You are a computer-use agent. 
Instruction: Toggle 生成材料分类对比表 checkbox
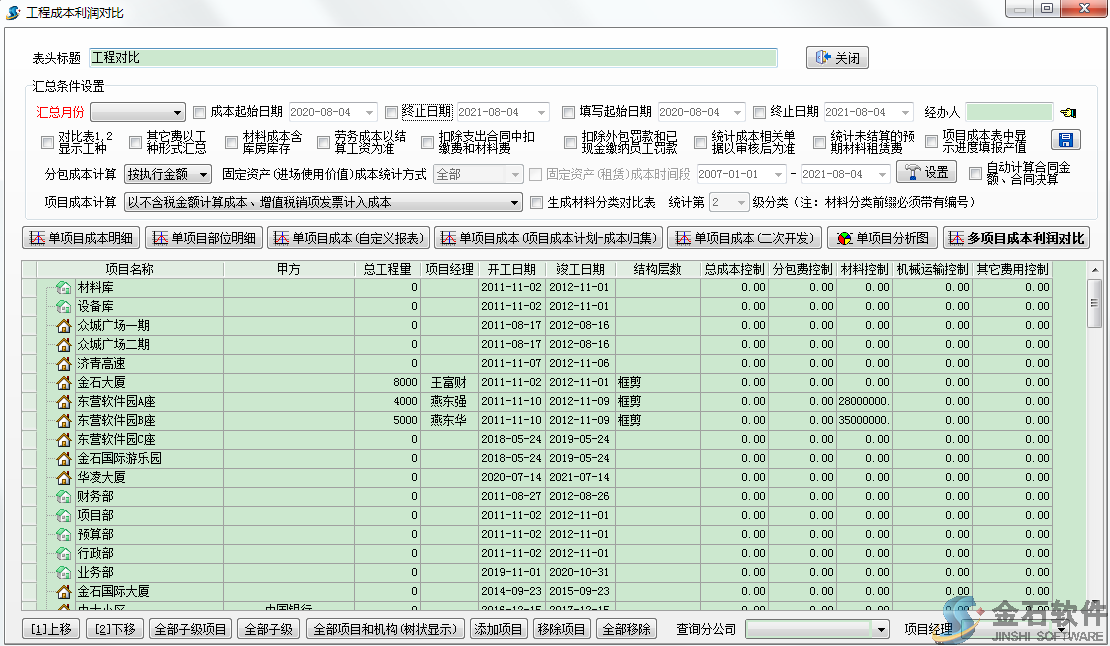coord(536,202)
